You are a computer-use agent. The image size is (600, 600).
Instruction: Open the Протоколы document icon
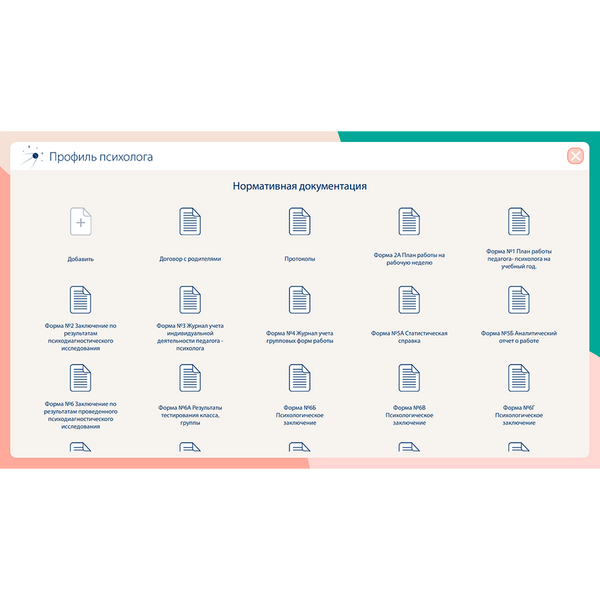click(x=300, y=222)
